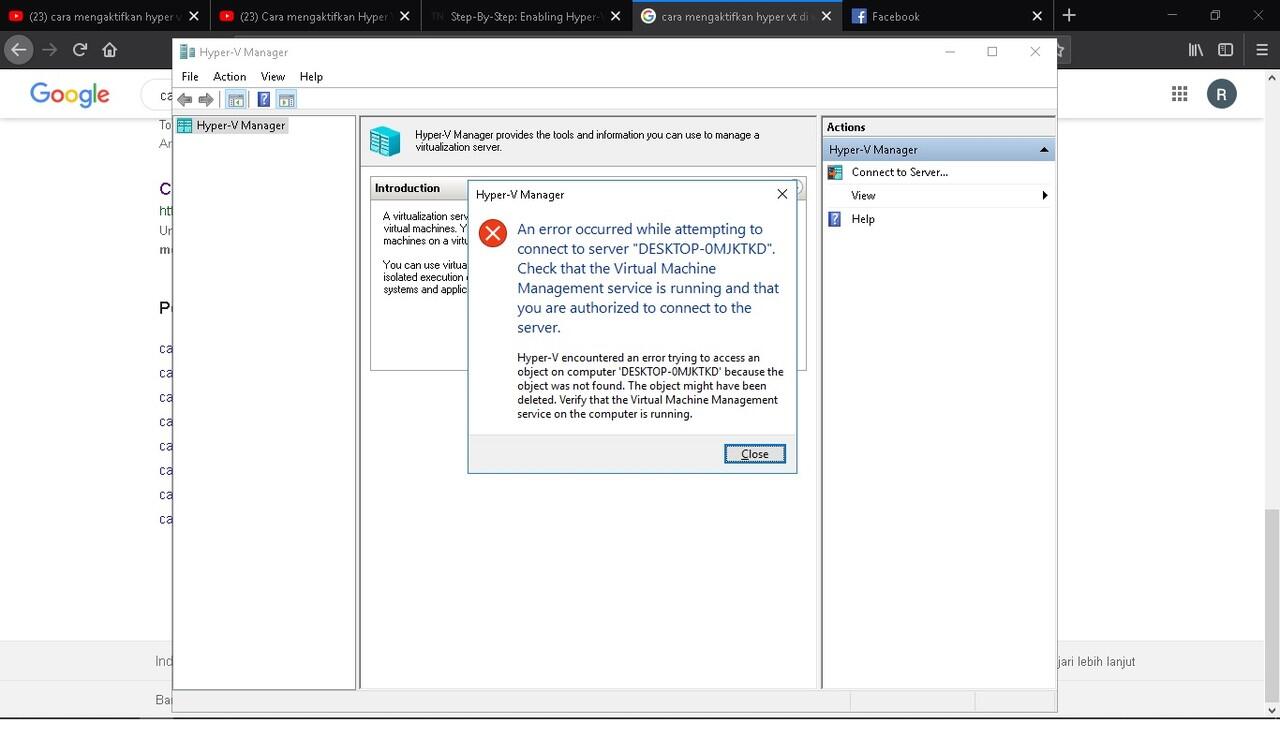
Task: Reload the page in Firefox
Action: (x=80, y=49)
